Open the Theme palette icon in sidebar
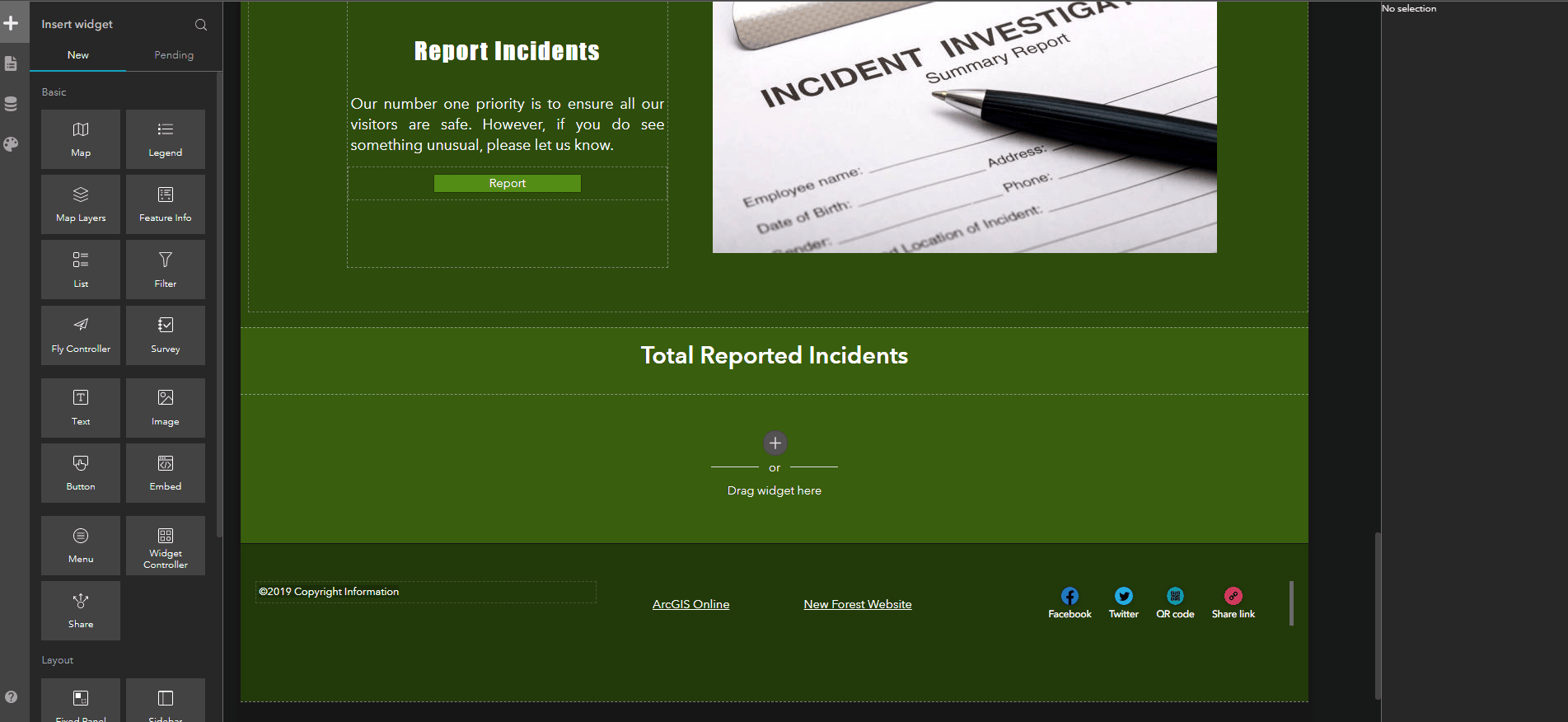The width and height of the screenshot is (1568, 722). pyautogui.click(x=11, y=144)
